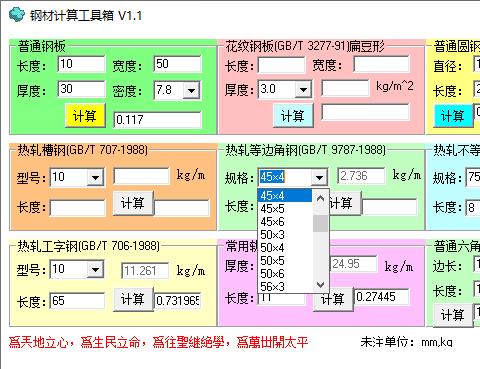The height and width of the screenshot is (369, 480).
Task: Click the 普通钢板 长度 field with 10
Action: tap(81, 64)
